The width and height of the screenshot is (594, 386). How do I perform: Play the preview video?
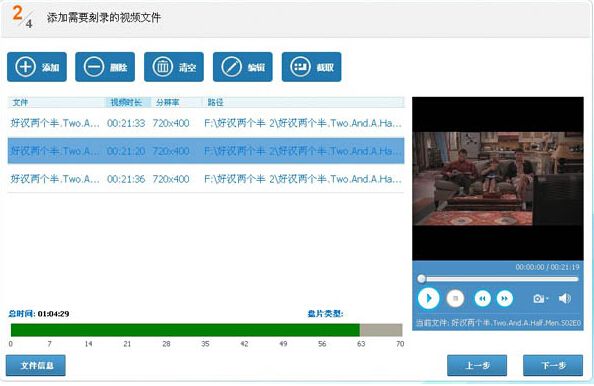click(x=428, y=298)
